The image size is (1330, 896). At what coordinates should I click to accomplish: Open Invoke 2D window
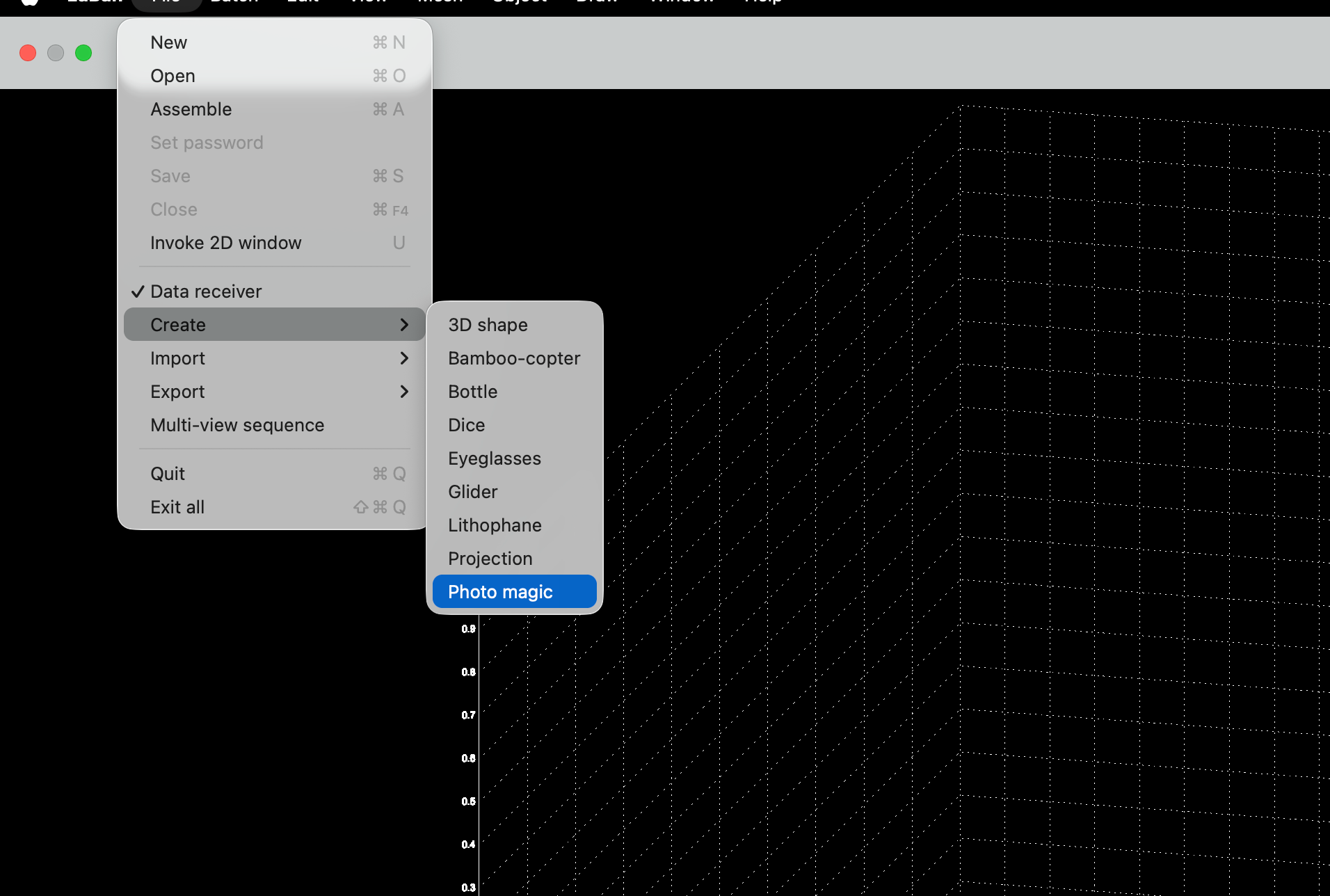pos(275,243)
